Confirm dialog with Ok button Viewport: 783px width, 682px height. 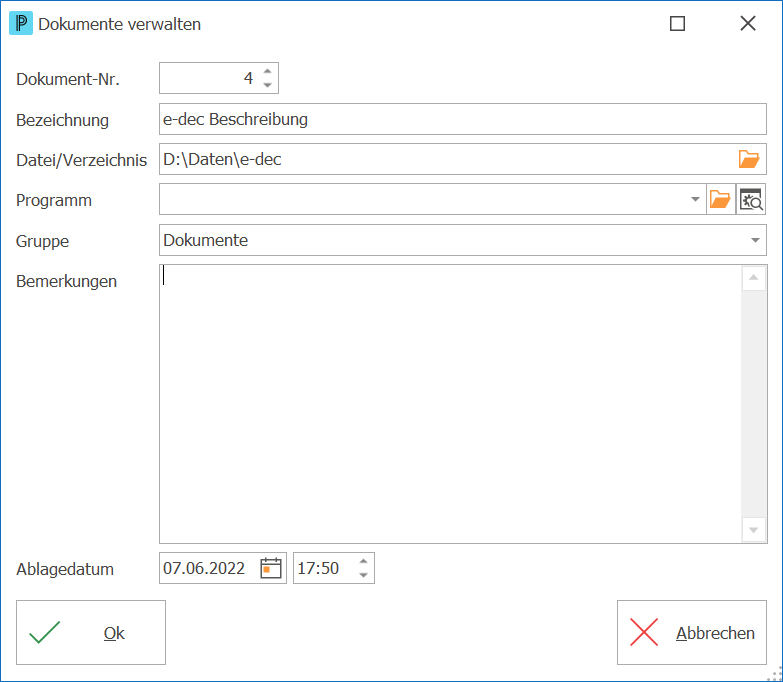click(91, 633)
